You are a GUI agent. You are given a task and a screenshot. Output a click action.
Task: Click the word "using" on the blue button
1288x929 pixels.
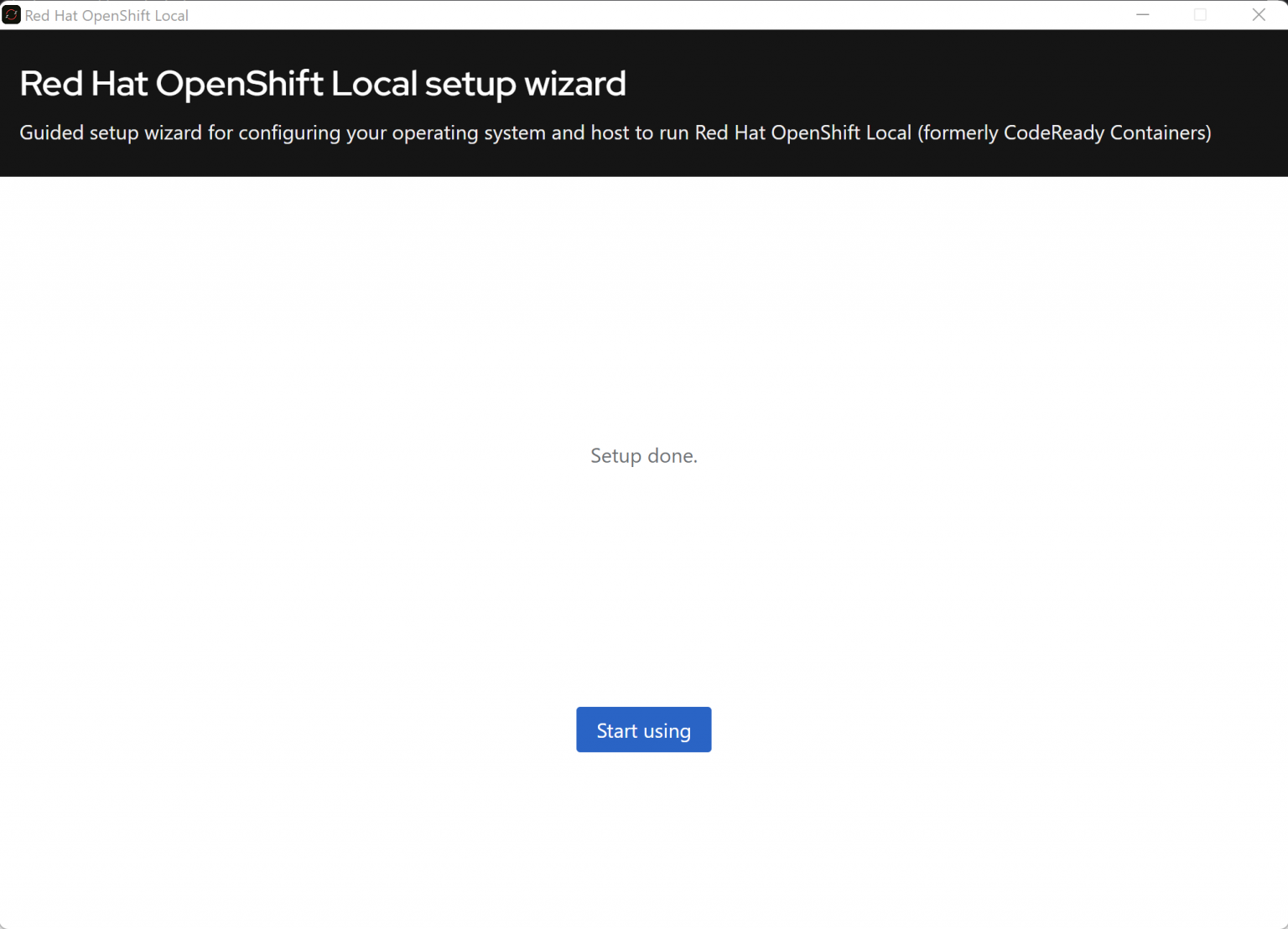tap(667, 731)
